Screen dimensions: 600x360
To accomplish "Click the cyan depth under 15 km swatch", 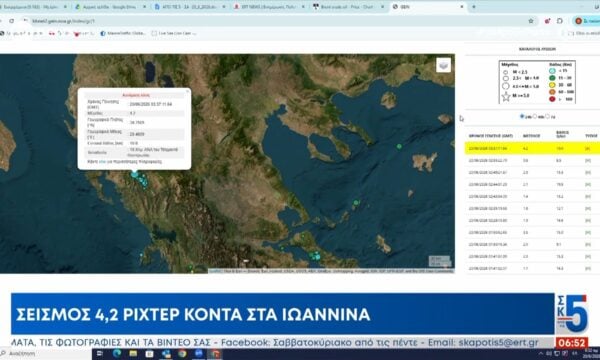I will 552,71.
